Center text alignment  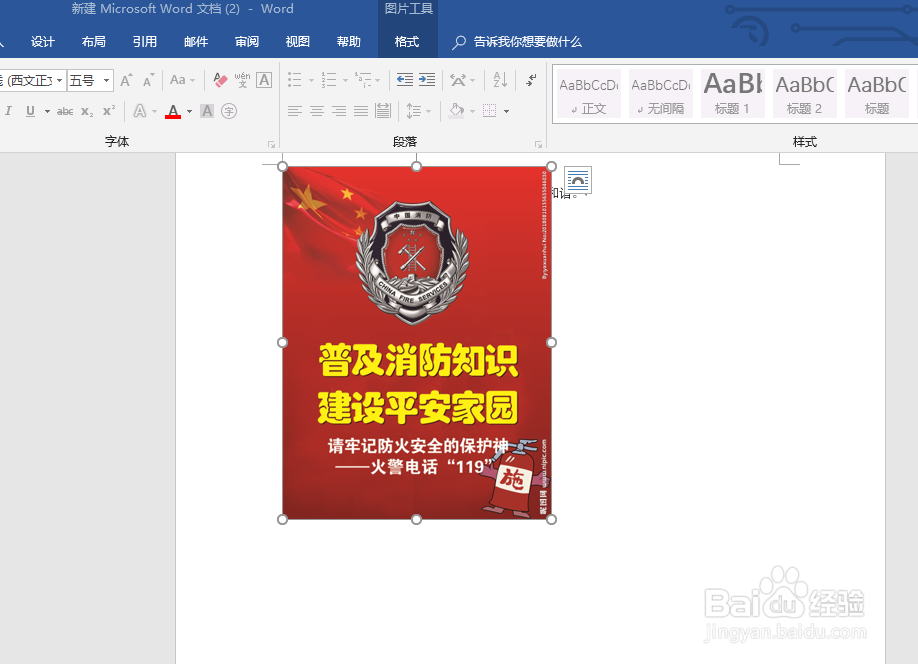point(317,111)
